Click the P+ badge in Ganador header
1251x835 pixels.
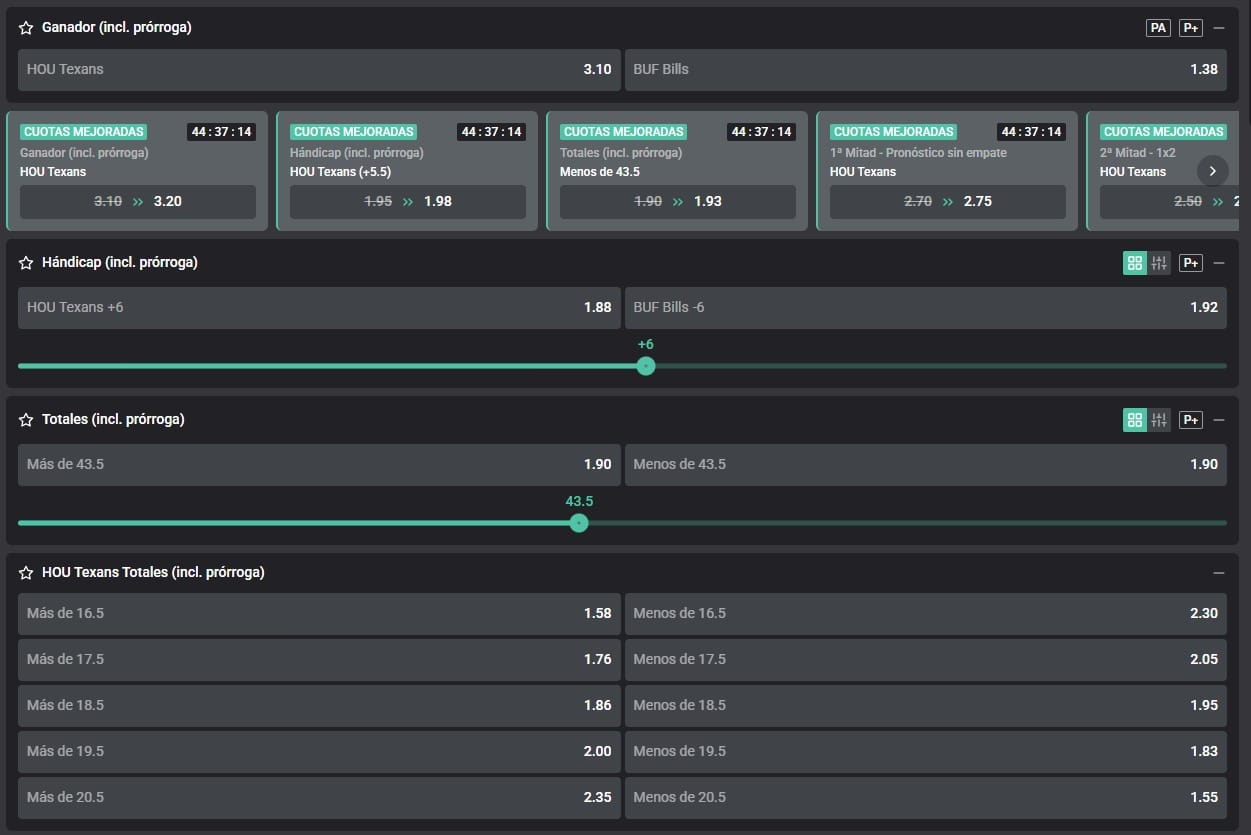1190,28
